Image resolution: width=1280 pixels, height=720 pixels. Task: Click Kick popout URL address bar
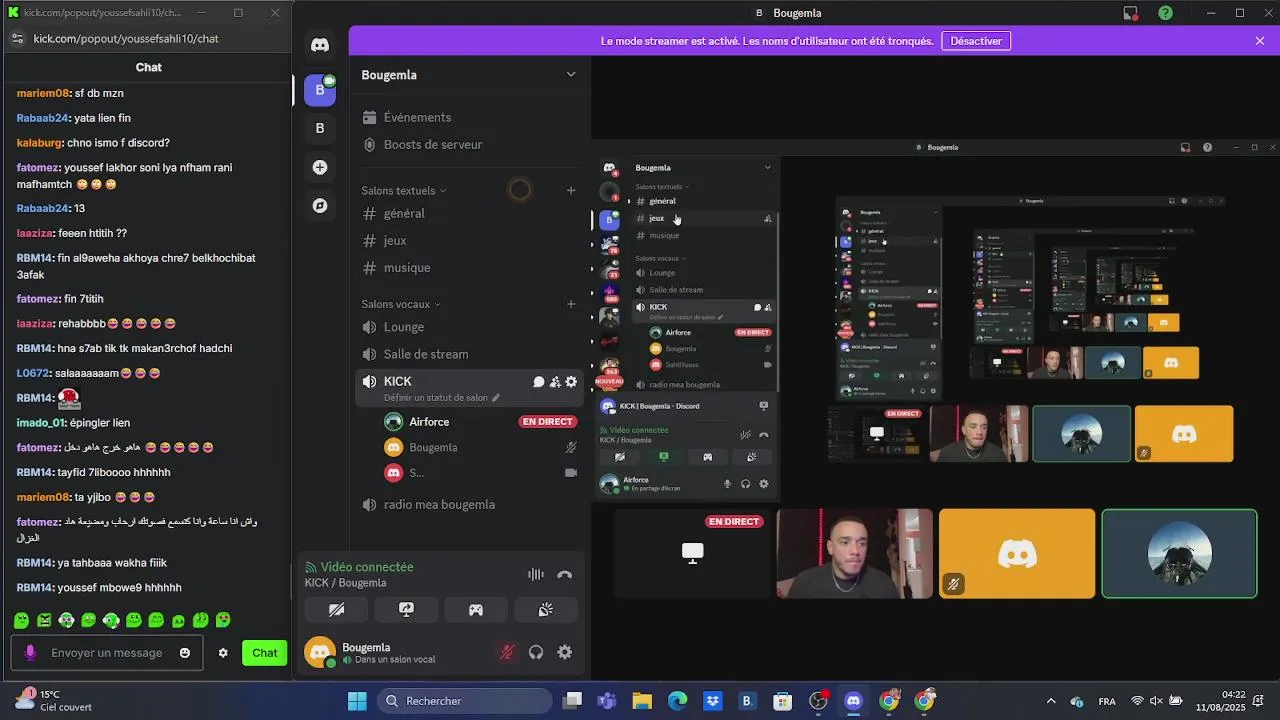tap(126, 38)
